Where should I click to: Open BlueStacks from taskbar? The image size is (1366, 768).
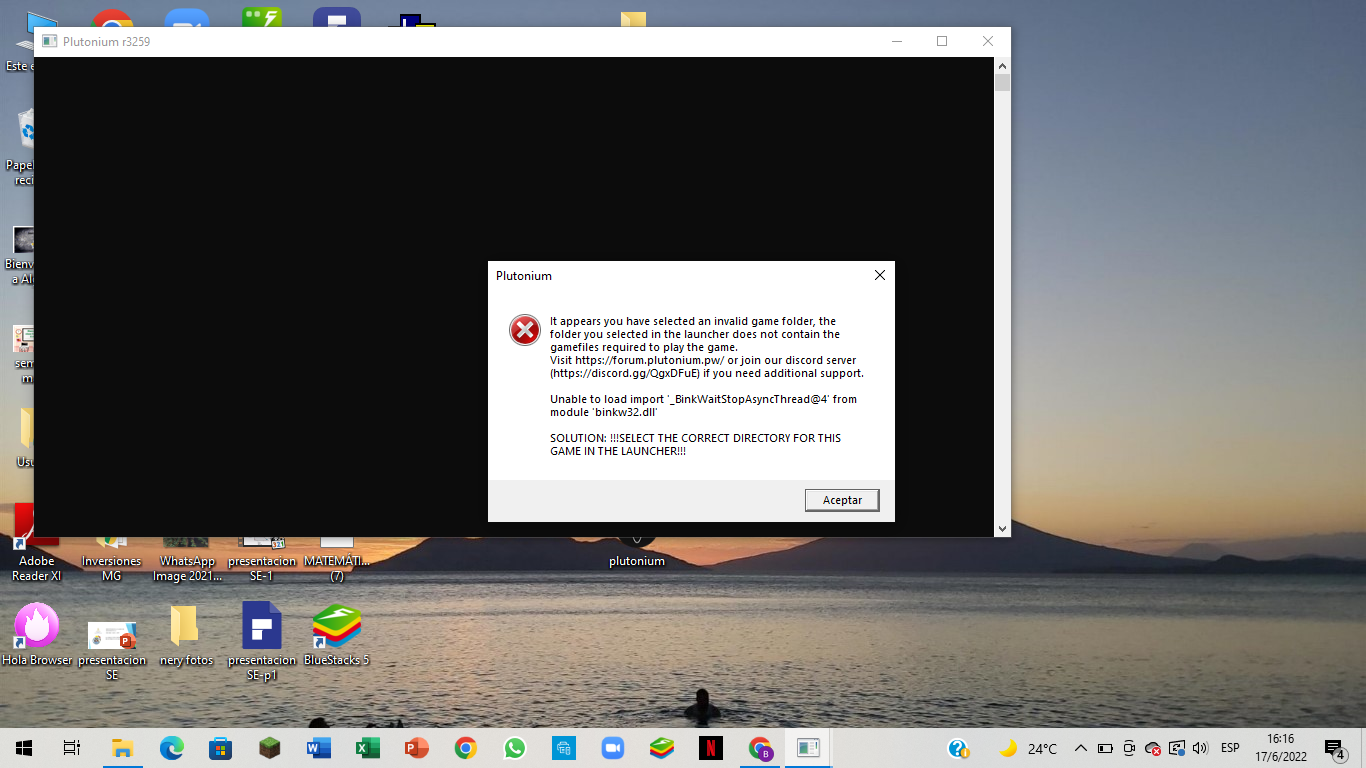(x=661, y=748)
